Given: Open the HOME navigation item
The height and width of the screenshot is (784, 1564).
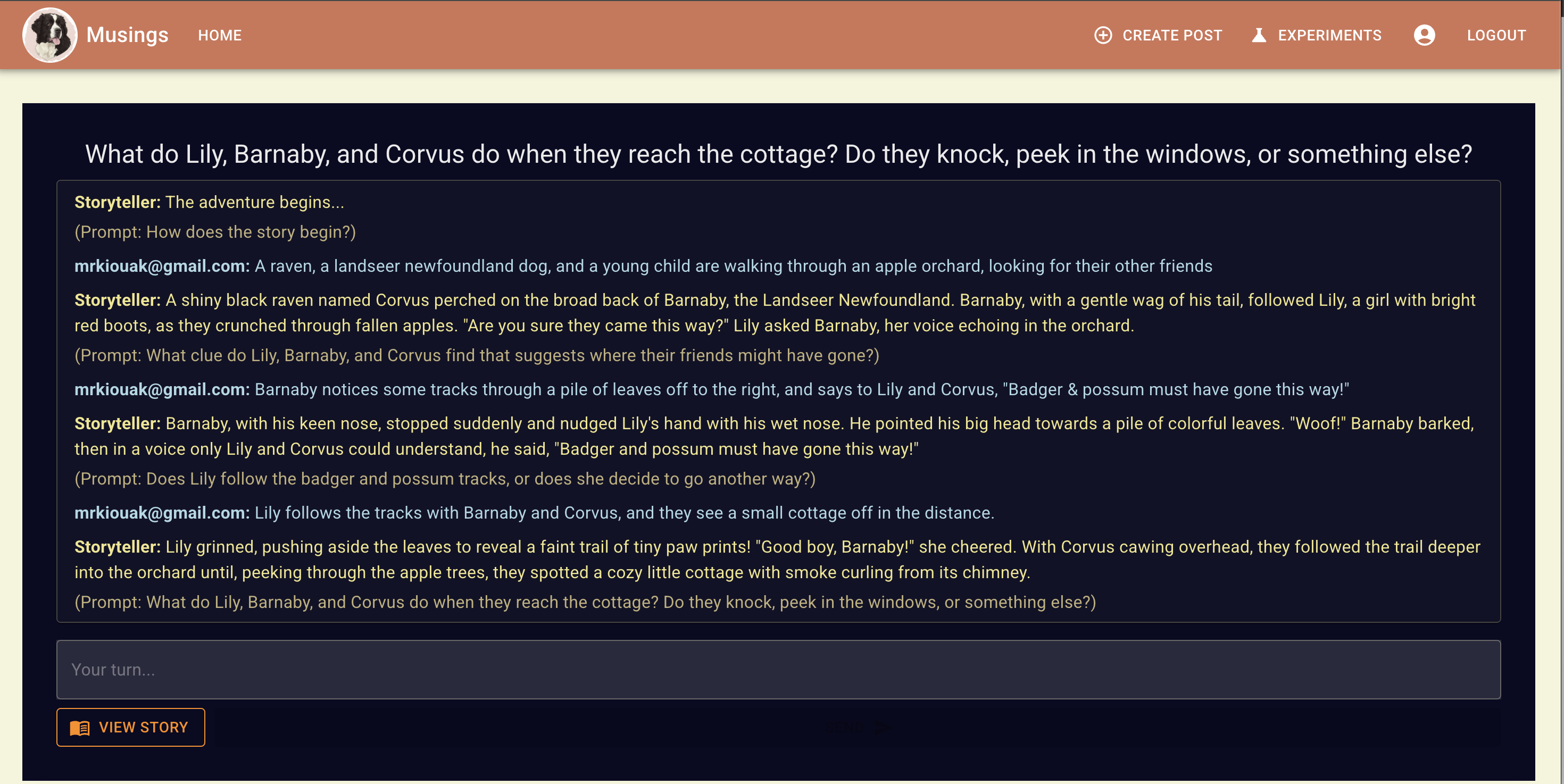Looking at the screenshot, I should pyautogui.click(x=220, y=35).
